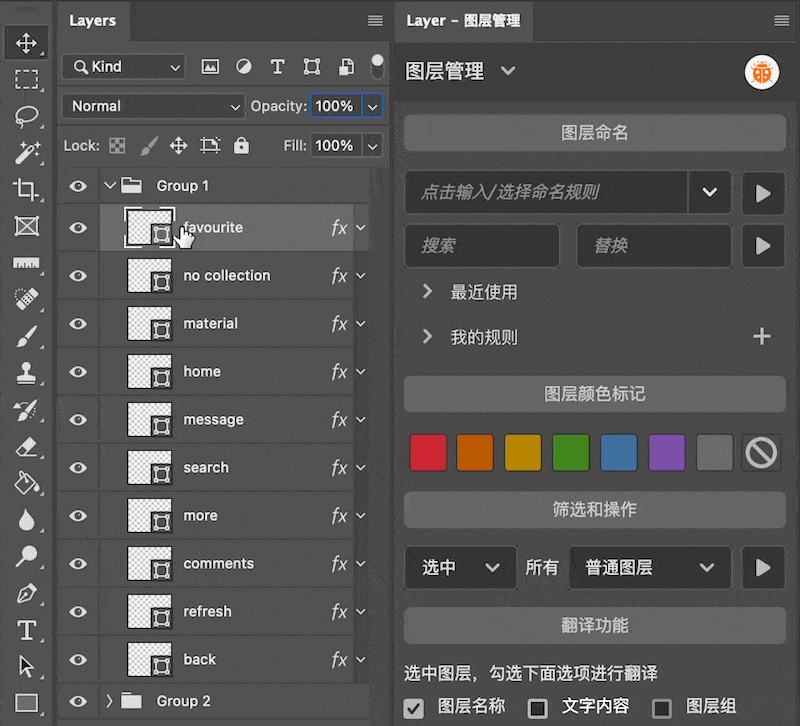Open the 选中 action dropdown
Image resolution: width=800 pixels, height=726 pixels.
coord(461,567)
